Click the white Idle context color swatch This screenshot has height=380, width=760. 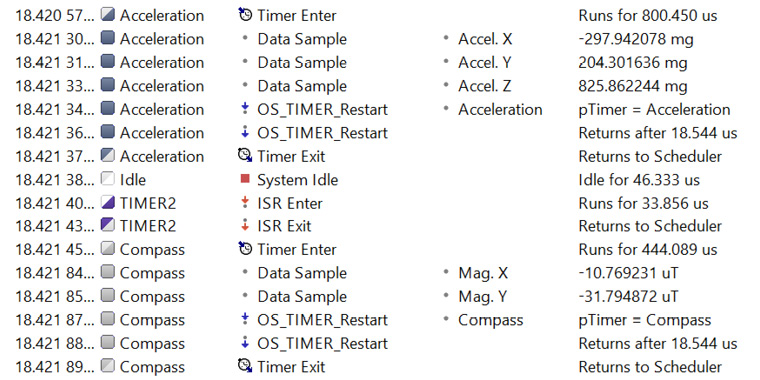(108, 179)
